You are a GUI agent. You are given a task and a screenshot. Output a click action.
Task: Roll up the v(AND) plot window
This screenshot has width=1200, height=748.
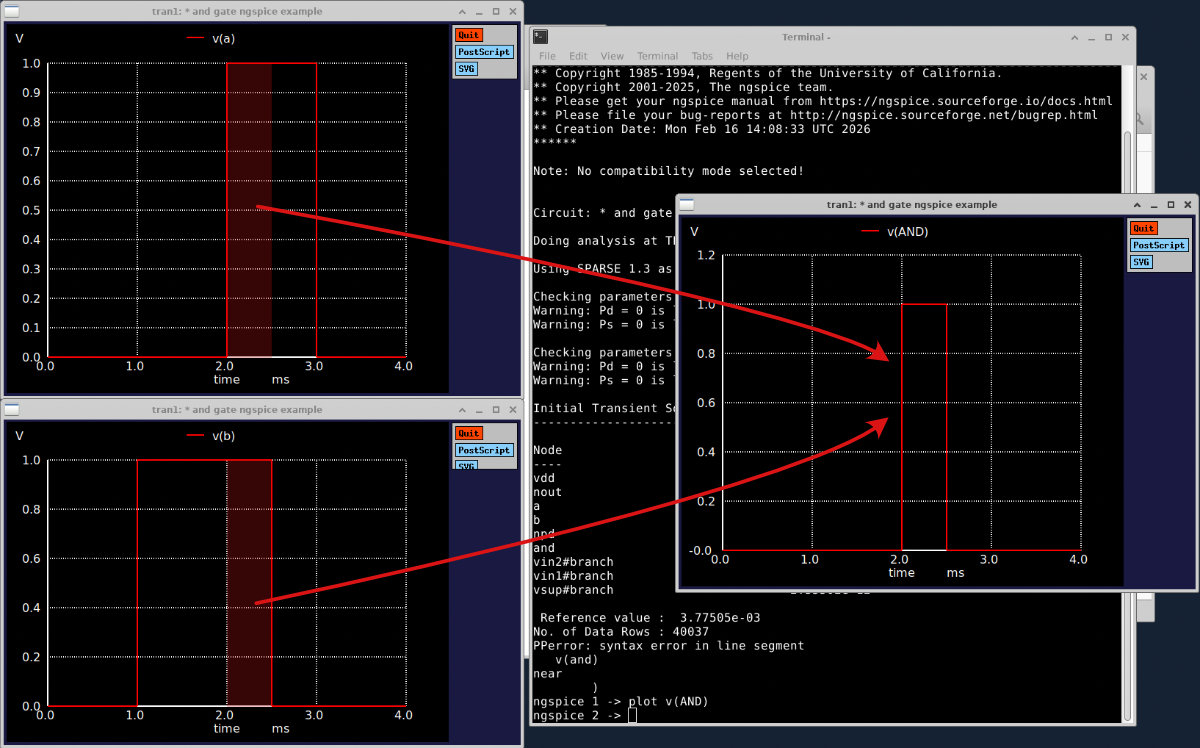pyautogui.click(x=1137, y=205)
